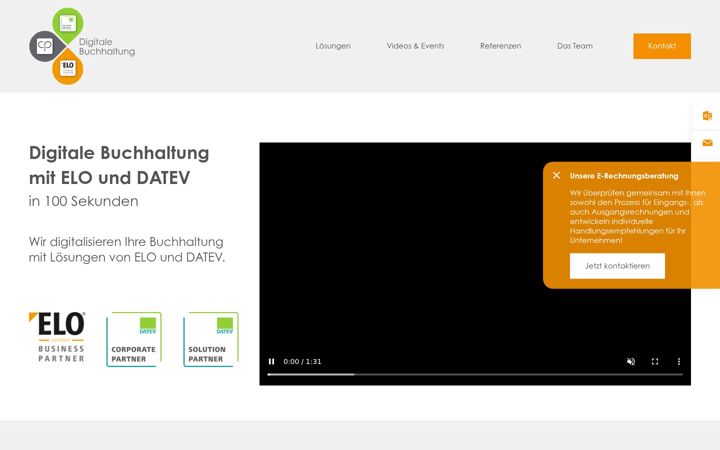The height and width of the screenshot is (450, 720).
Task: Click the email envelope side icon
Action: (707, 143)
